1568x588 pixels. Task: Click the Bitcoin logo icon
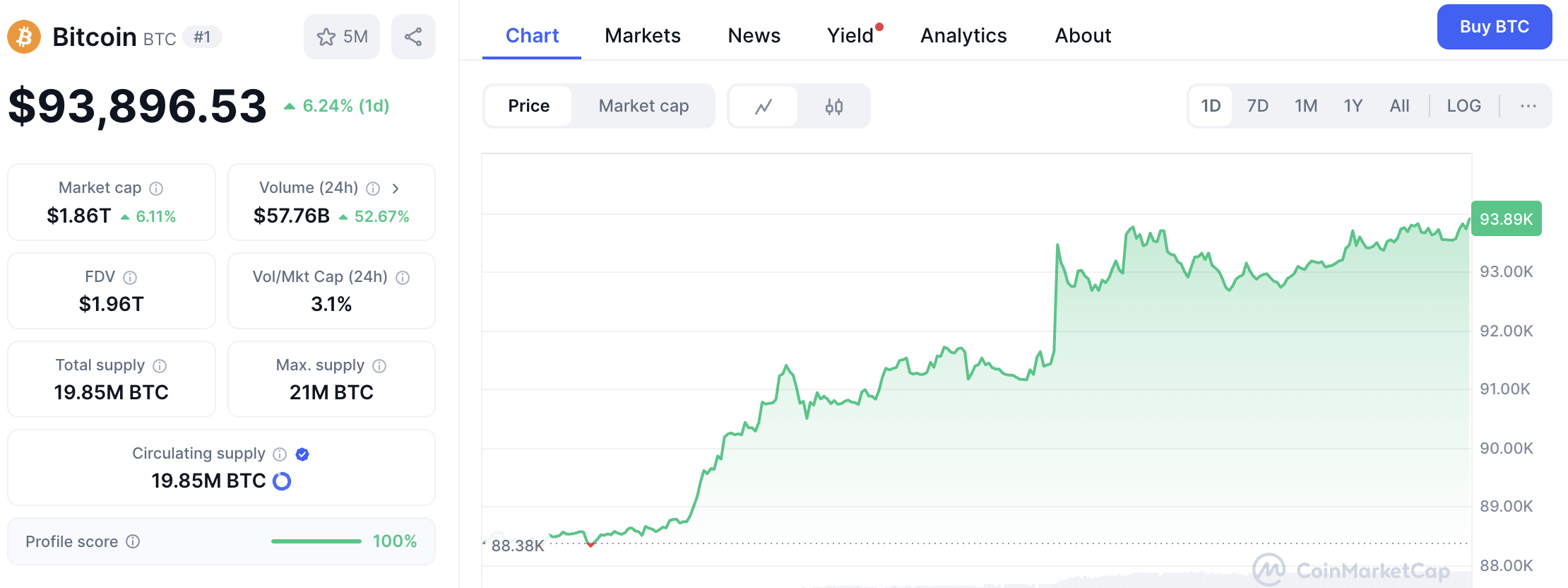[x=24, y=37]
